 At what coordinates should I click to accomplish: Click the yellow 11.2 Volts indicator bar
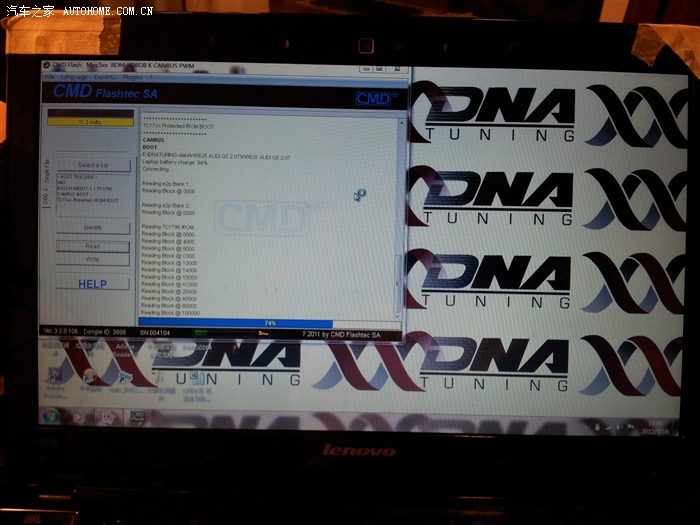point(91,122)
